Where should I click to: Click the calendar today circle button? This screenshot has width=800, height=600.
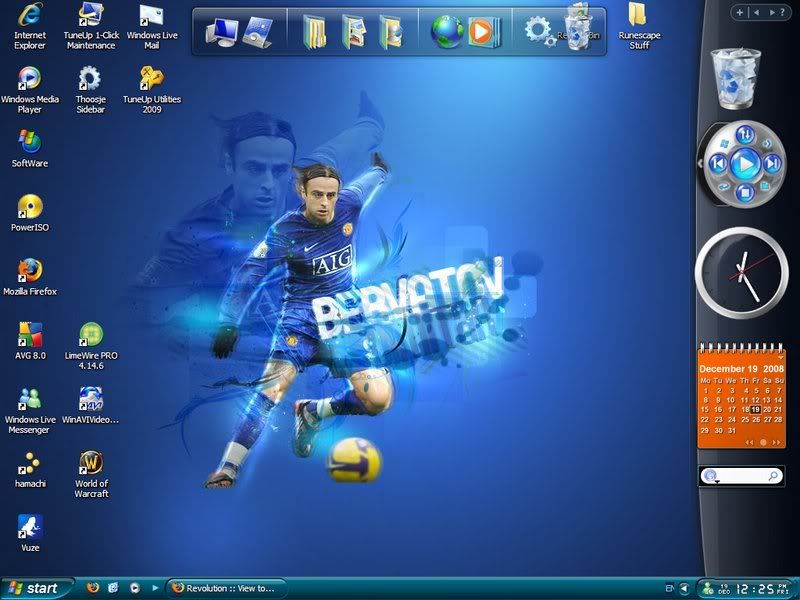tap(763, 442)
